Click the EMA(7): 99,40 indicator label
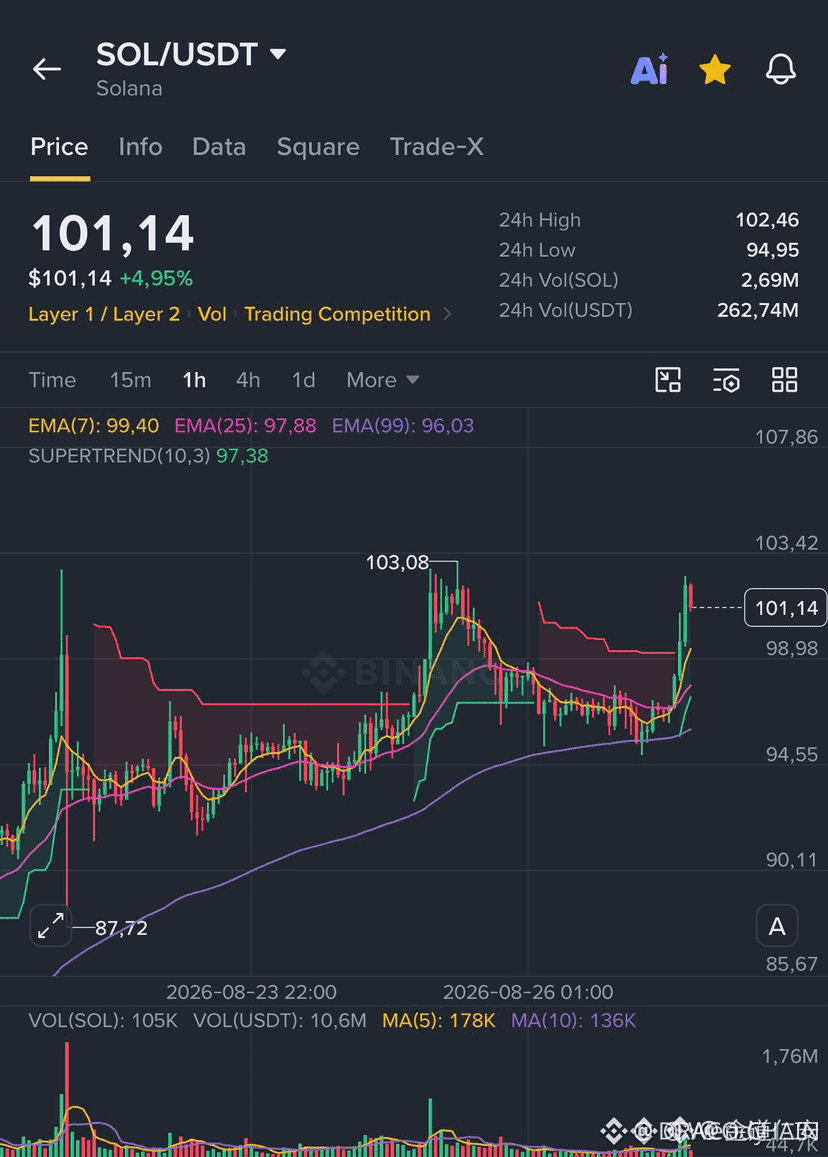Image resolution: width=828 pixels, height=1157 pixels. tap(94, 426)
